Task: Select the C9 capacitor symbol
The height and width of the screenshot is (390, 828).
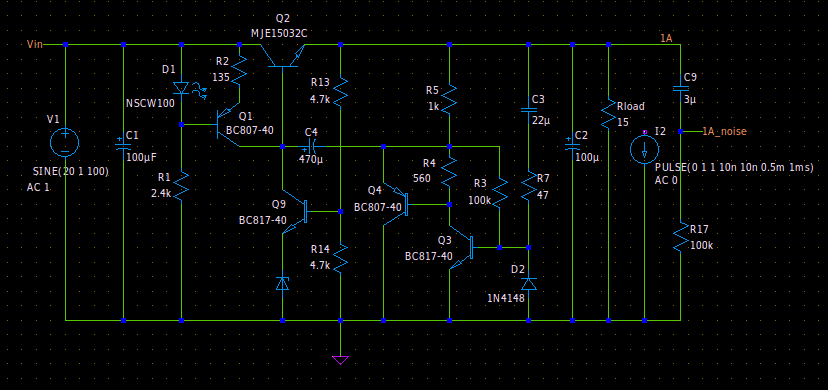Action: click(x=680, y=88)
